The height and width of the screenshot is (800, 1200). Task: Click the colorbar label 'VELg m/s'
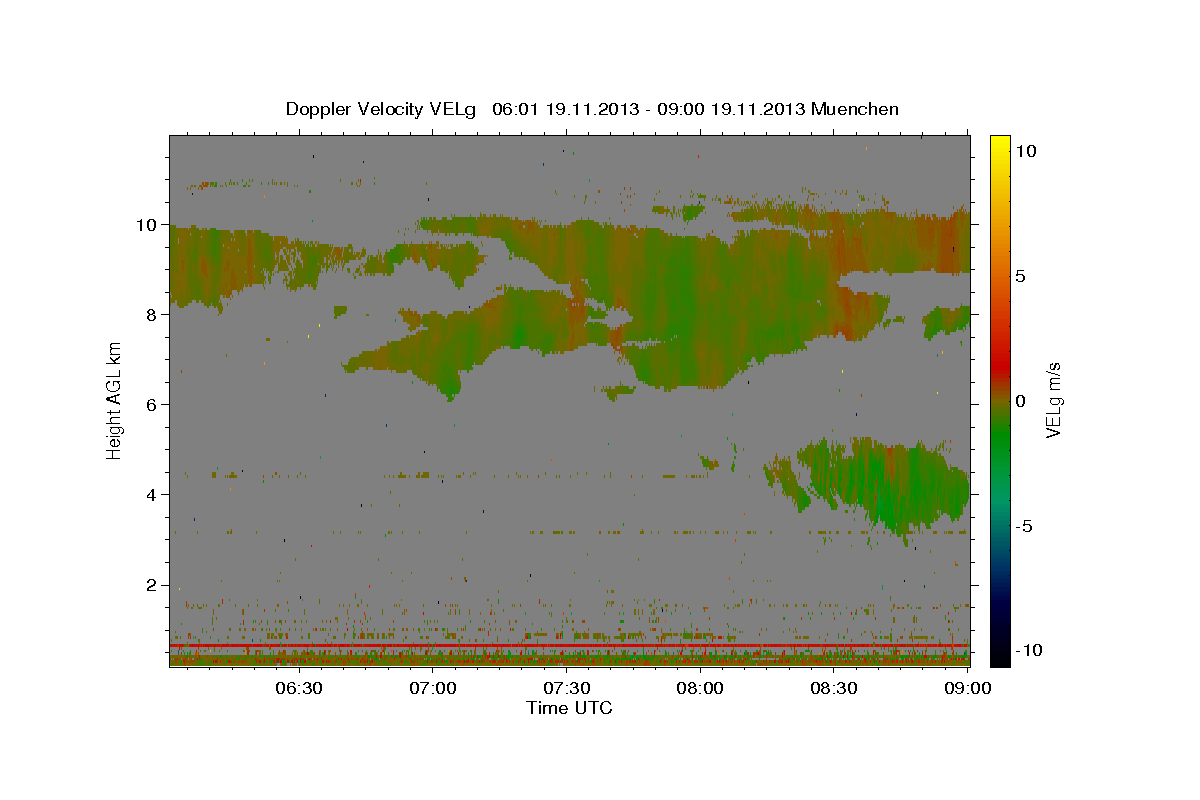[x=1053, y=401]
